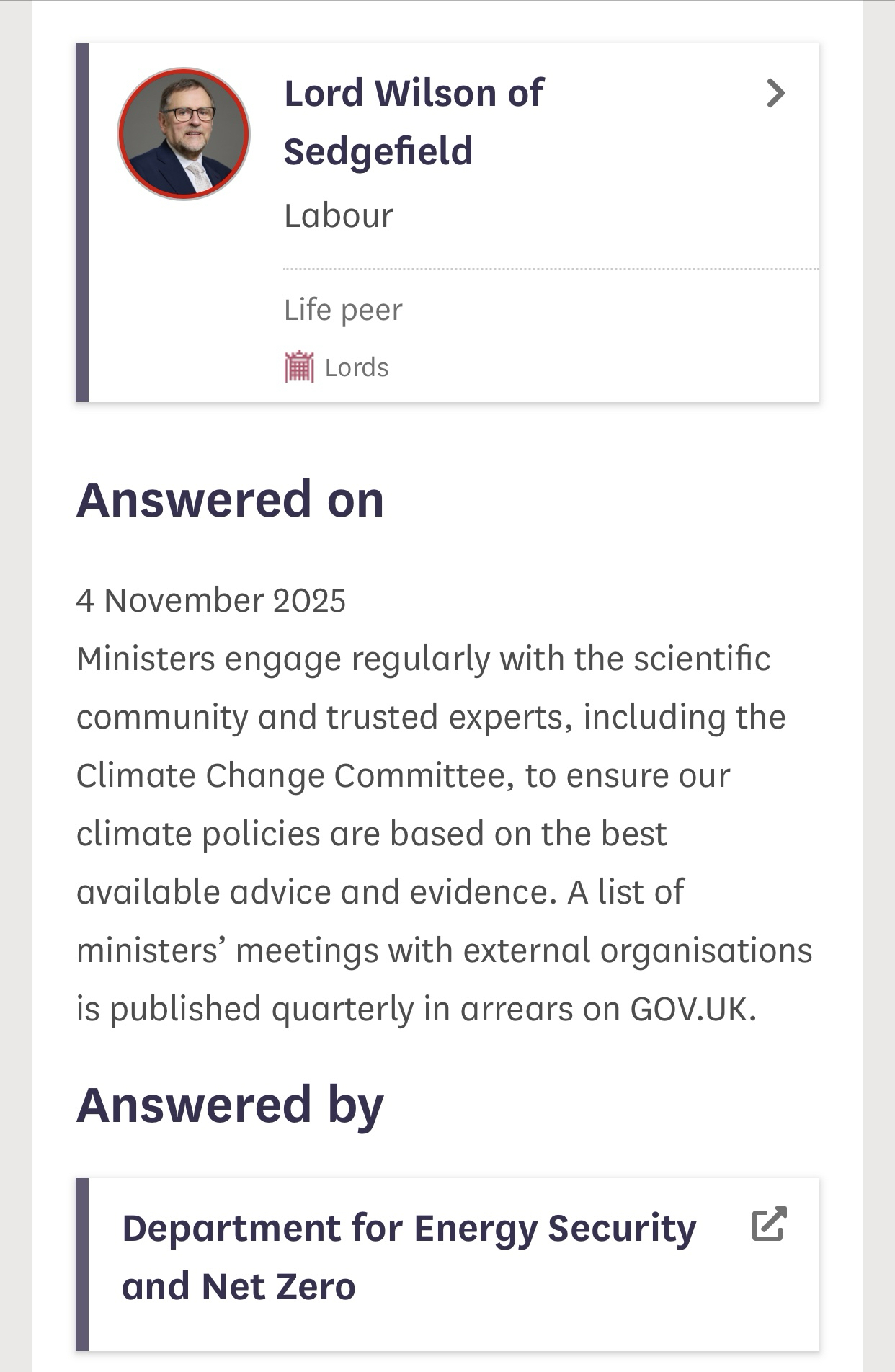
Task: Click the purple accent bar on department card
Action: [82, 1264]
